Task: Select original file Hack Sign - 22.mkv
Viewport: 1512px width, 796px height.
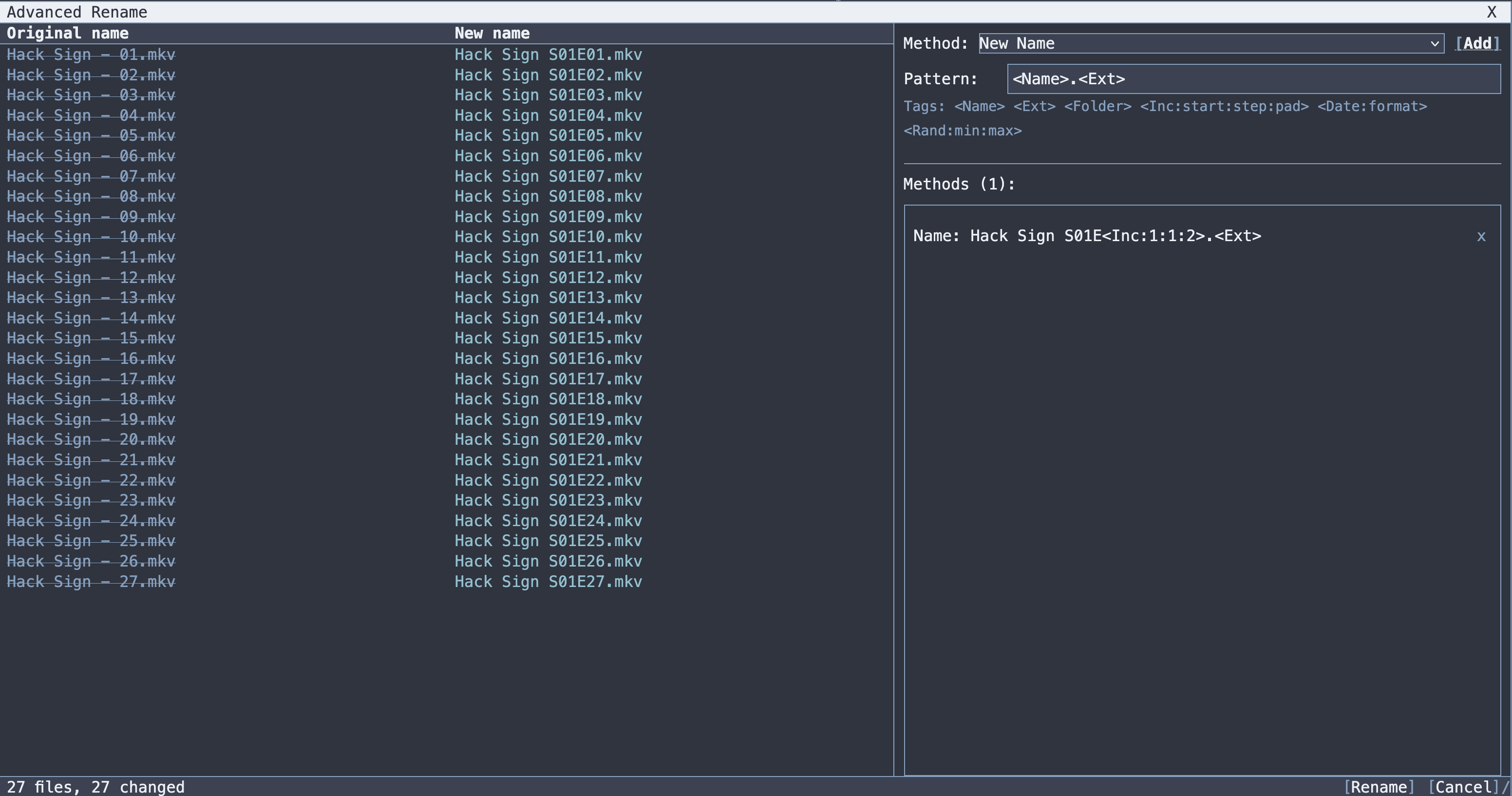Action: pos(91,480)
